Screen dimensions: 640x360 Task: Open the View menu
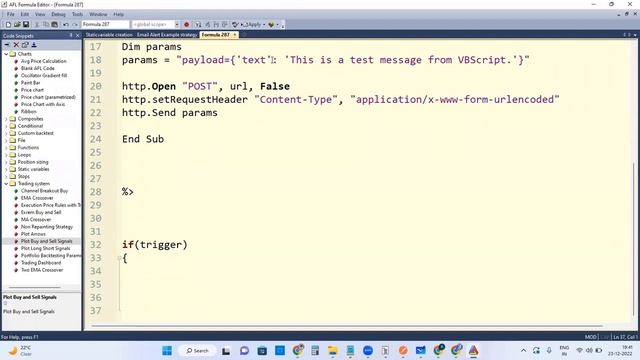point(40,14)
